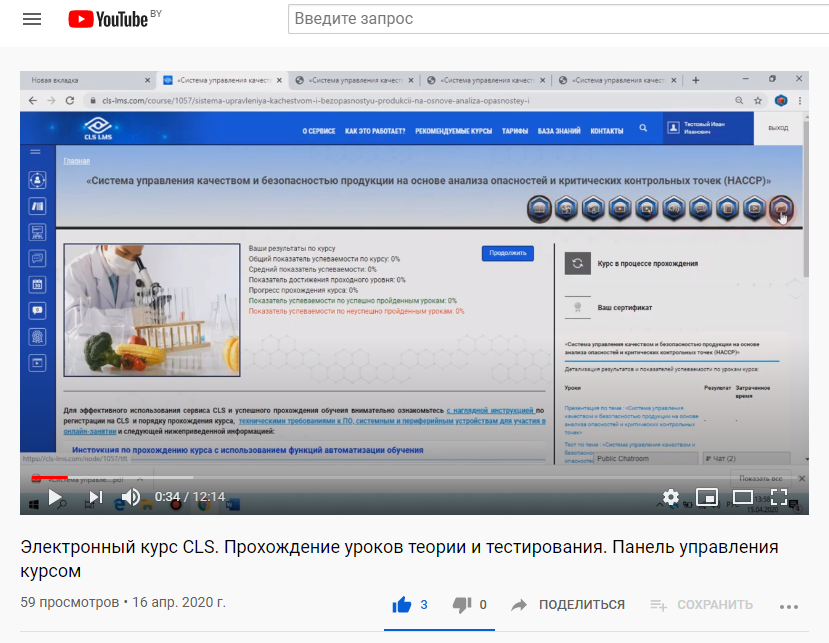Click the browser back arrow
The height and width of the screenshot is (643, 829).
[x=33, y=100]
